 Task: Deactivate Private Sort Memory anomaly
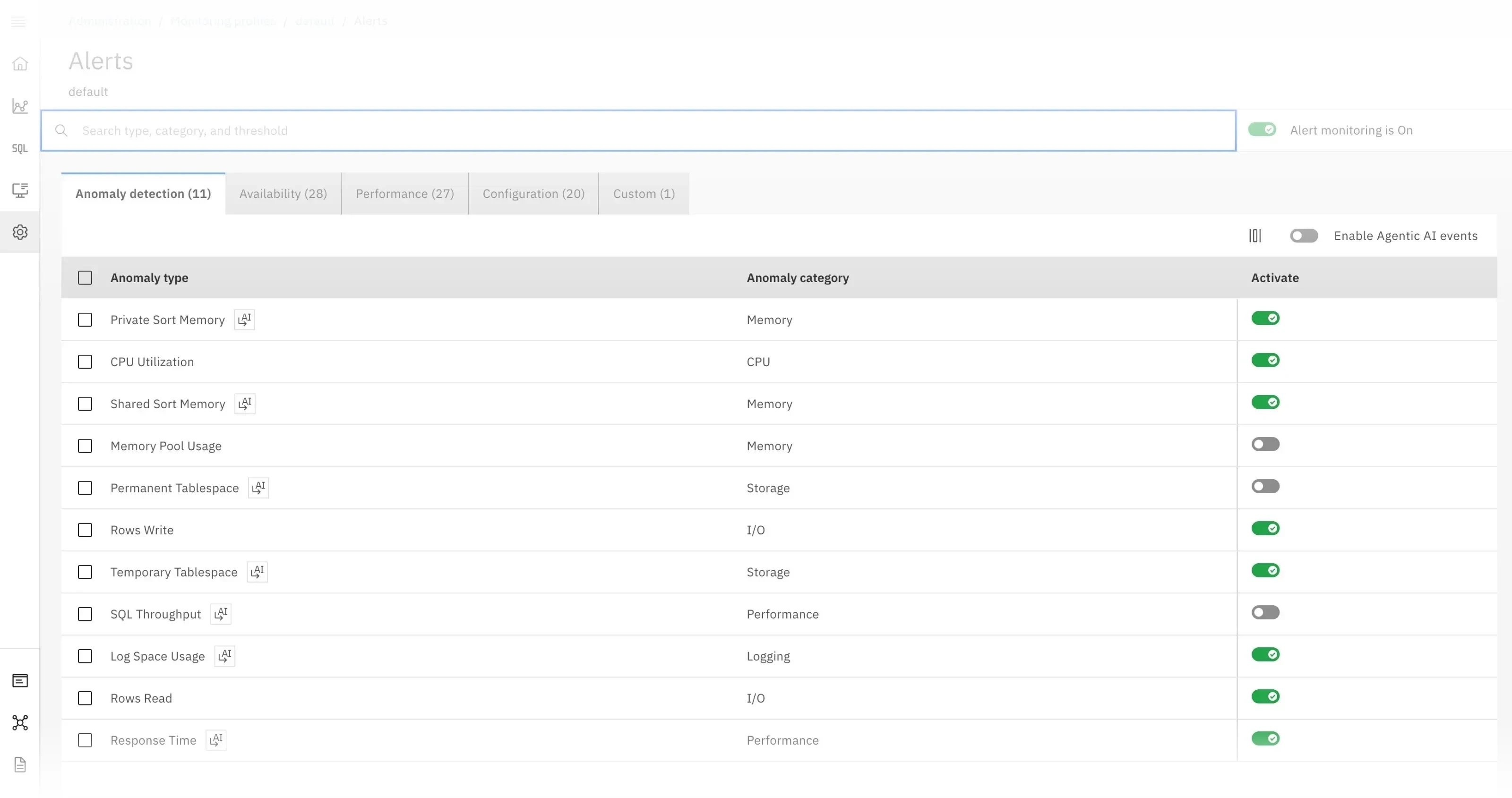(1265, 318)
